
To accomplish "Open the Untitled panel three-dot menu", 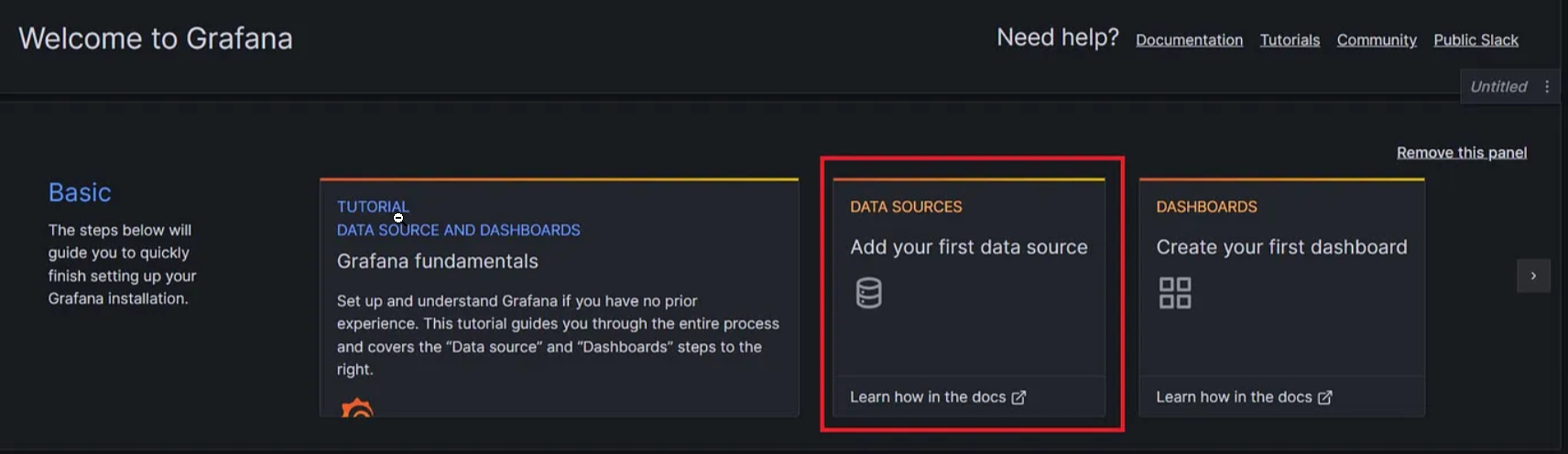I will click(x=1547, y=87).
